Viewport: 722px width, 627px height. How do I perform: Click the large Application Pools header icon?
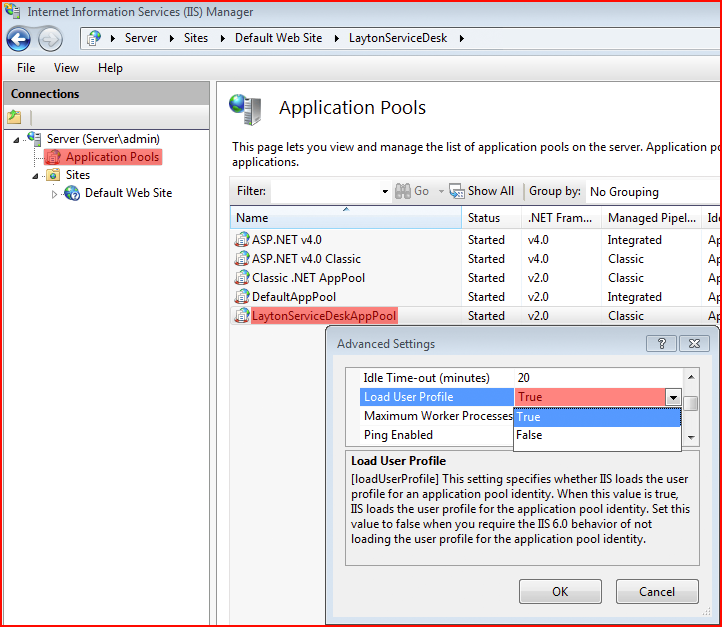tap(245, 110)
